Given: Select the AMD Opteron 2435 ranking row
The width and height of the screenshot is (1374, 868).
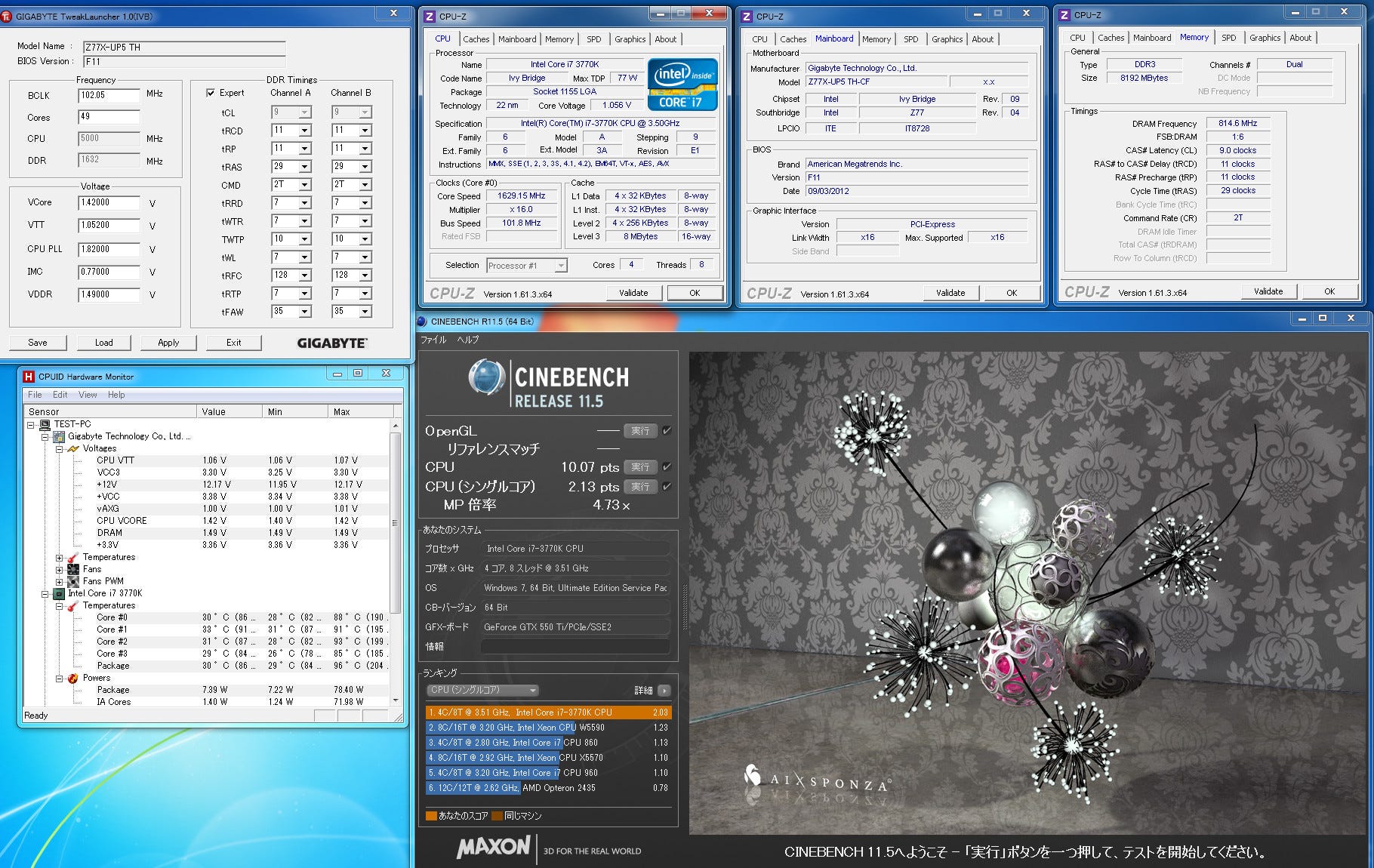Looking at the screenshot, I should coord(548,788).
